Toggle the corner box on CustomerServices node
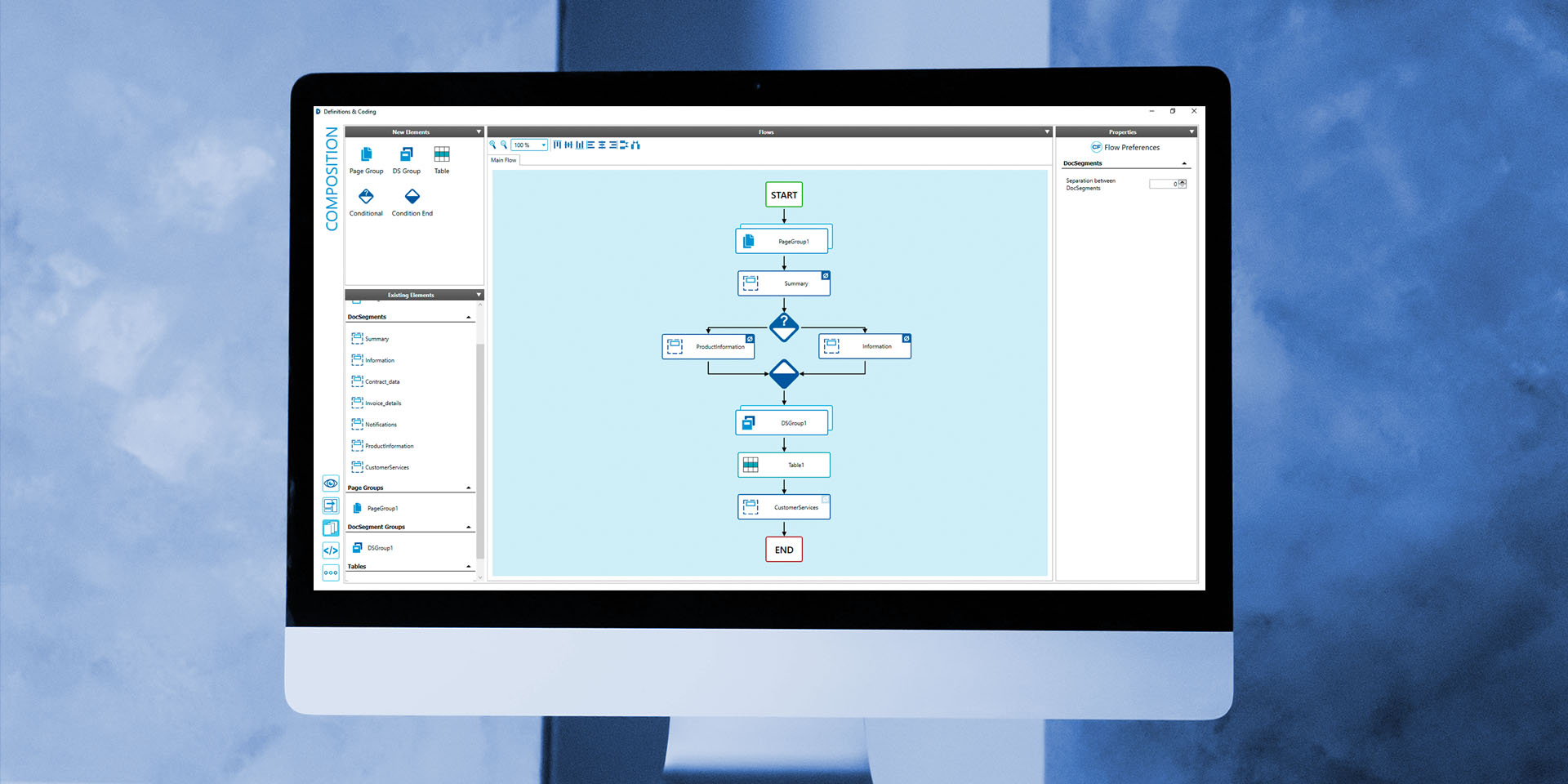Screen dimensions: 1568x784 pyautogui.click(x=826, y=499)
